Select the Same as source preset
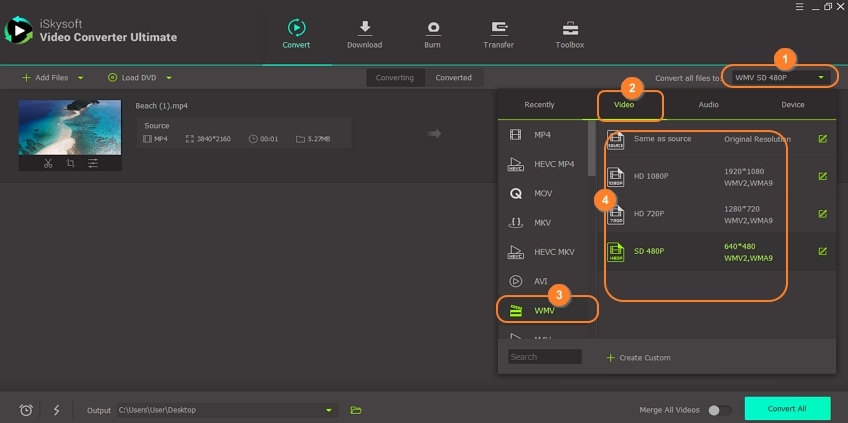848x423 pixels. coord(717,139)
